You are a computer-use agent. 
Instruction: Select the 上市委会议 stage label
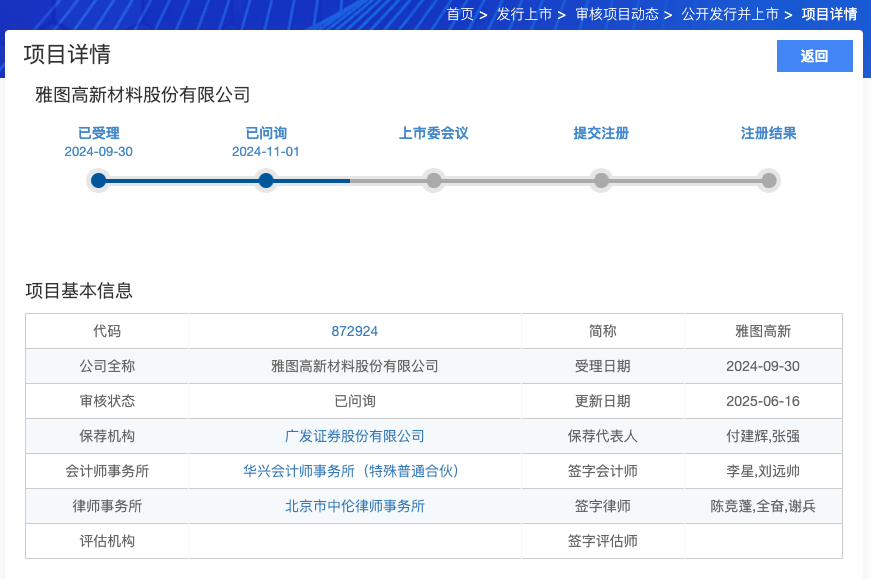[x=434, y=133]
